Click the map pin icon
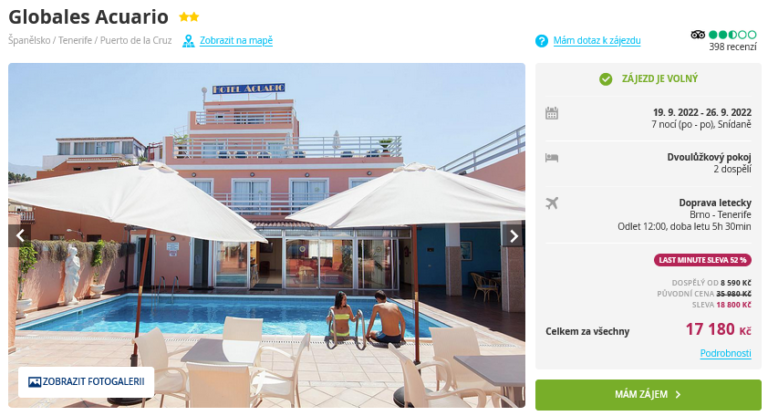Image resolution: width=768 pixels, height=416 pixels. pos(188,41)
